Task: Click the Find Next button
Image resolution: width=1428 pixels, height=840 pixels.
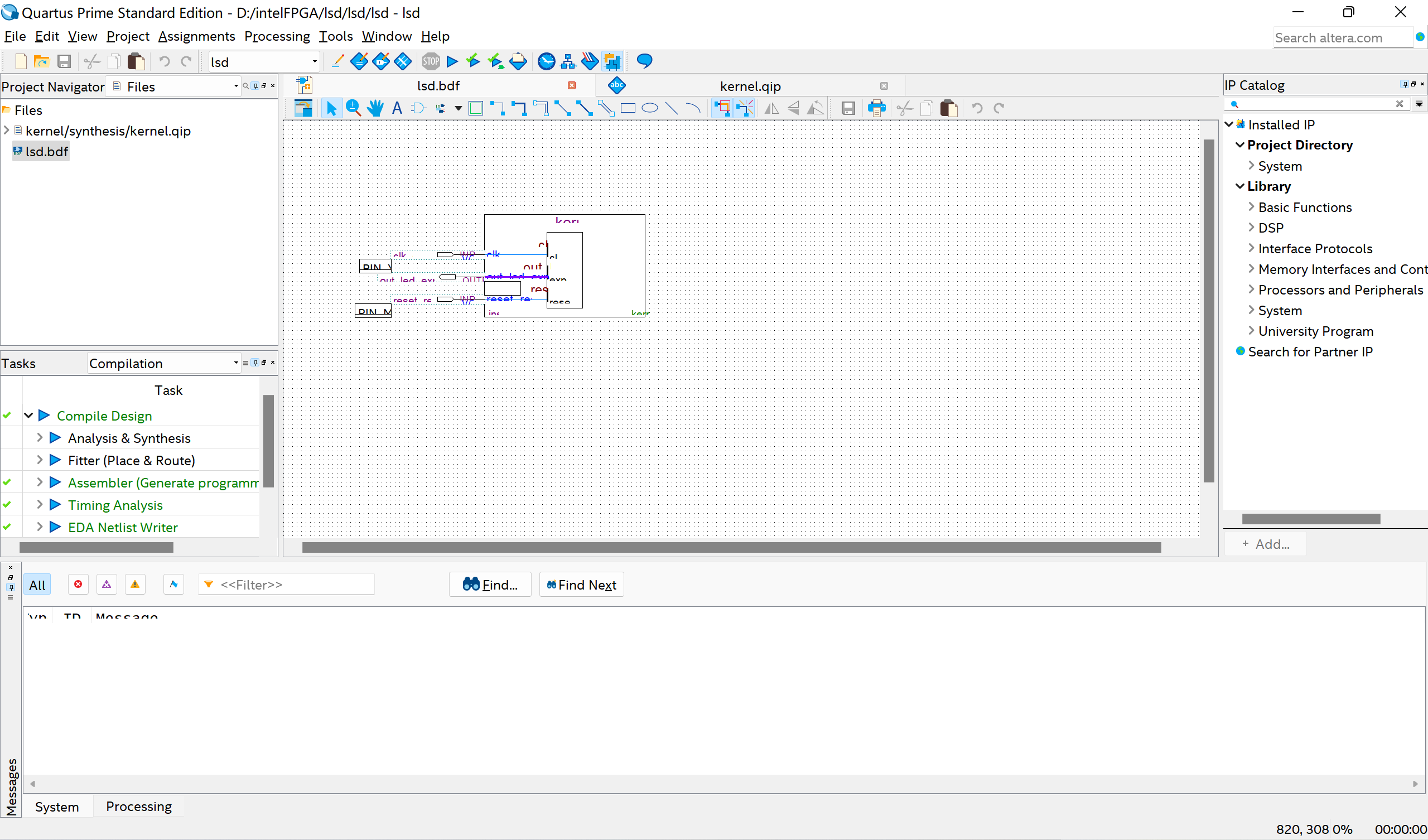Action: (581, 585)
